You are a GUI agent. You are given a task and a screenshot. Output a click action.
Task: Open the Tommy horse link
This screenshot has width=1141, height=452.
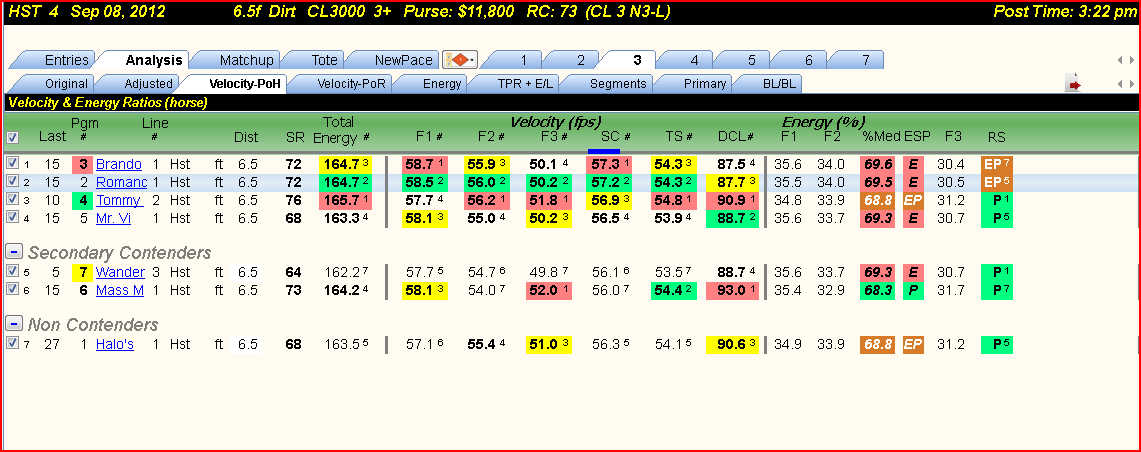[119, 200]
